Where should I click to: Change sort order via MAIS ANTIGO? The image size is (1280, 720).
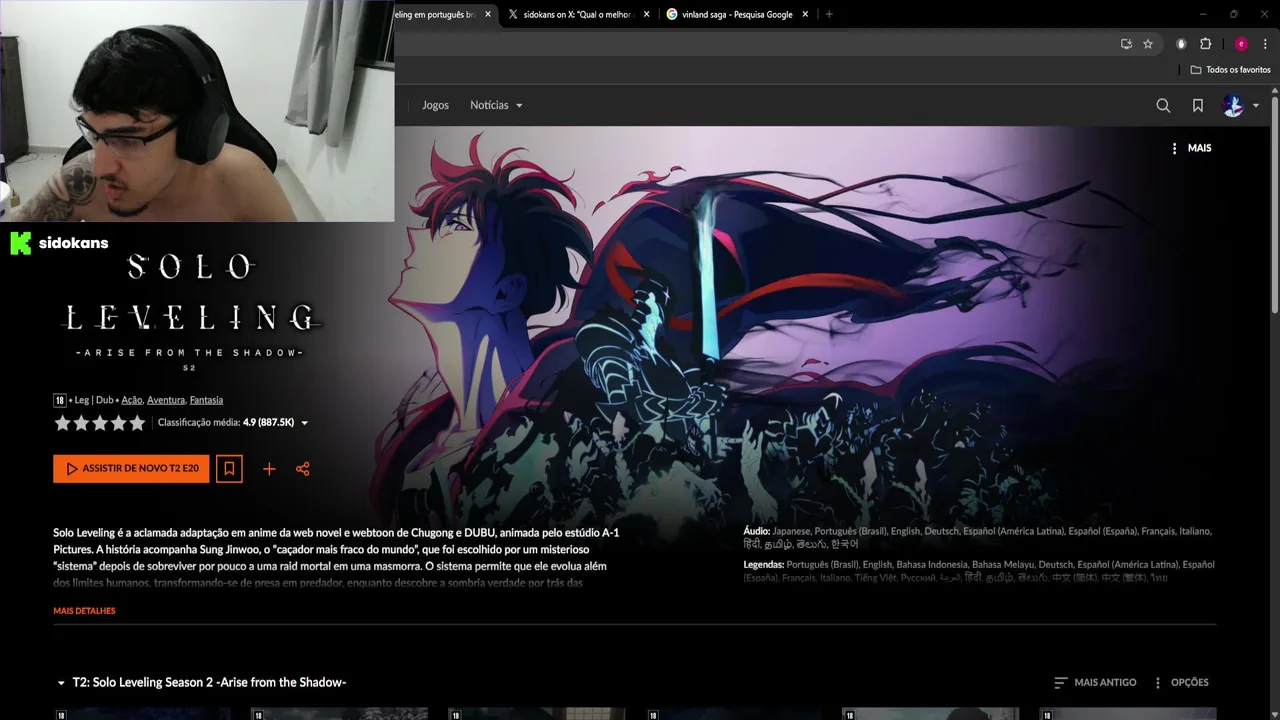[1095, 682]
